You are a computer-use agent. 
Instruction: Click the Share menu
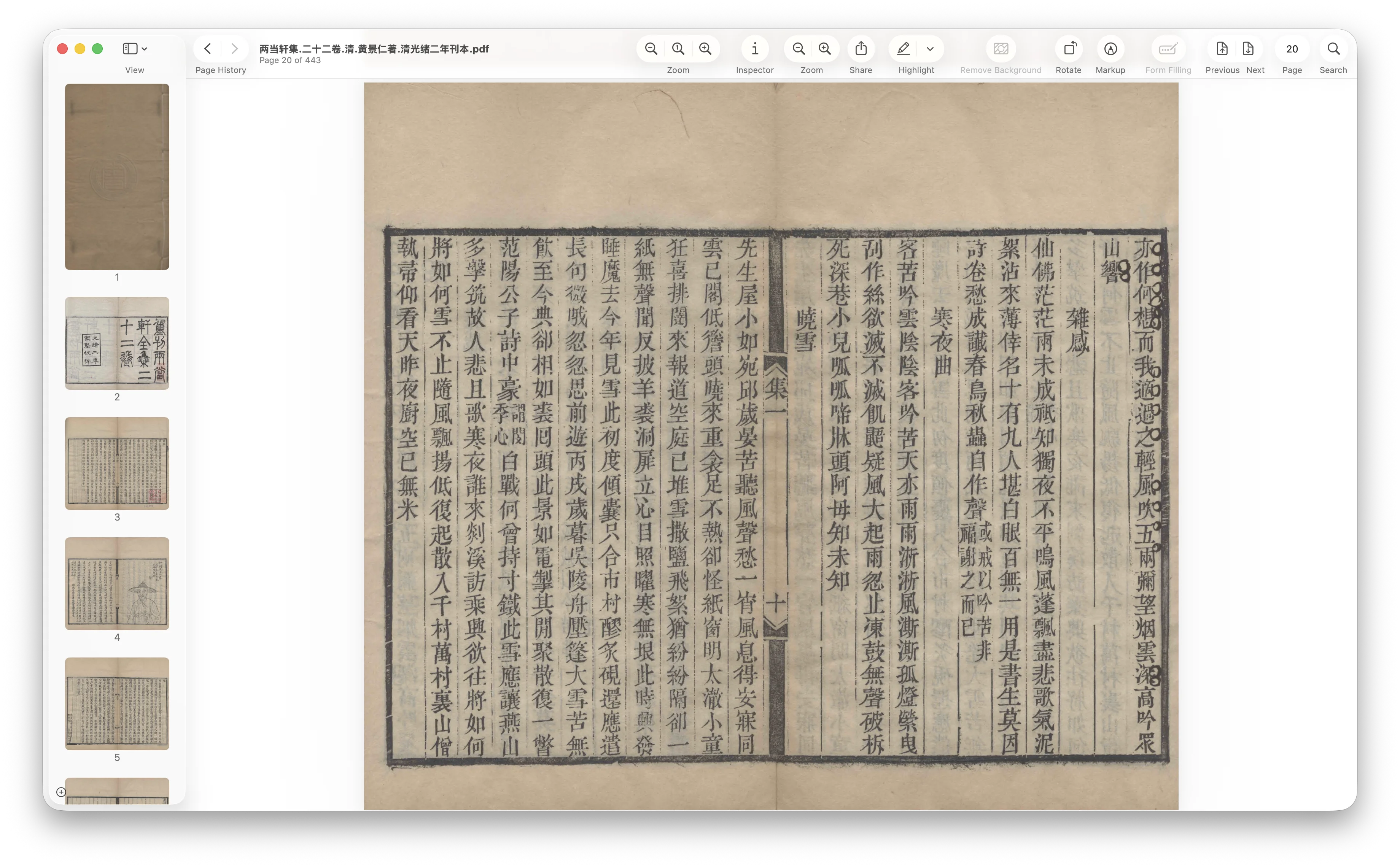pos(860,49)
